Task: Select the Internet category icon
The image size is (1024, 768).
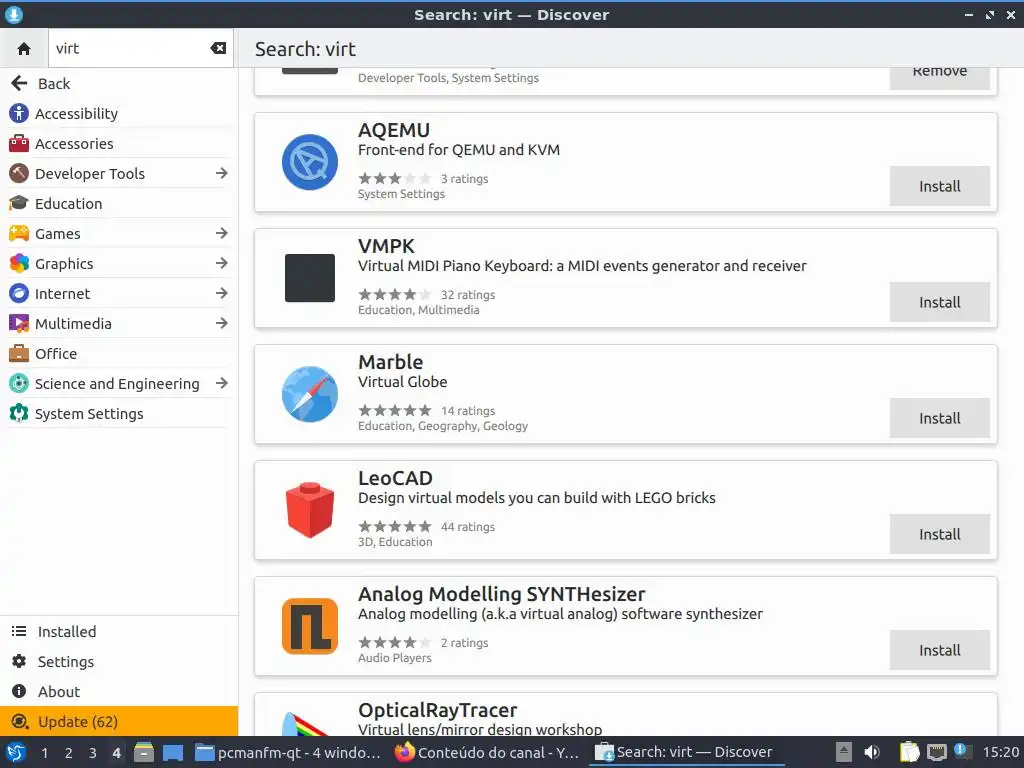Action: [x=19, y=294]
